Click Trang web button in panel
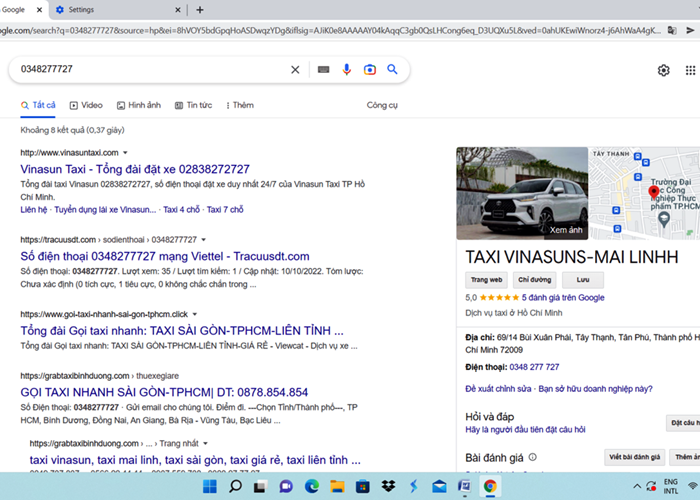Screen dimensions: 700x500 point(486,280)
